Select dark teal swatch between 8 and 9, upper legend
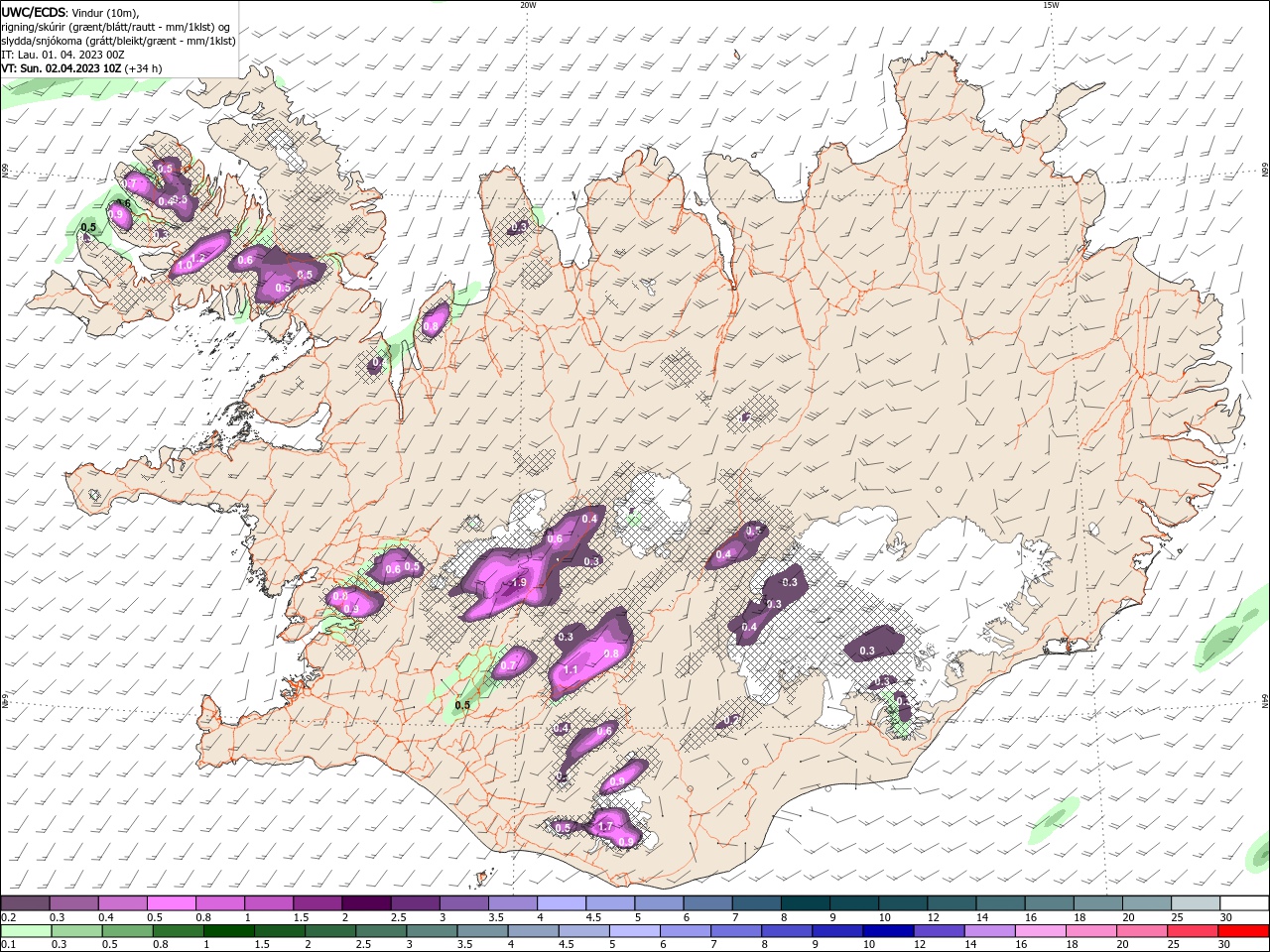 [x=805, y=903]
